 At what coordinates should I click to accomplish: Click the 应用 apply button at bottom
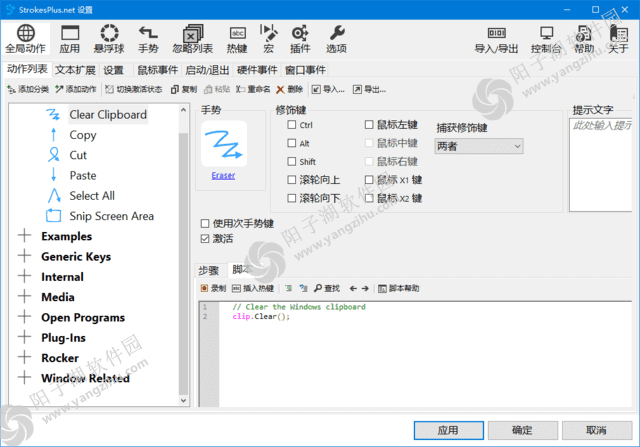(449, 430)
